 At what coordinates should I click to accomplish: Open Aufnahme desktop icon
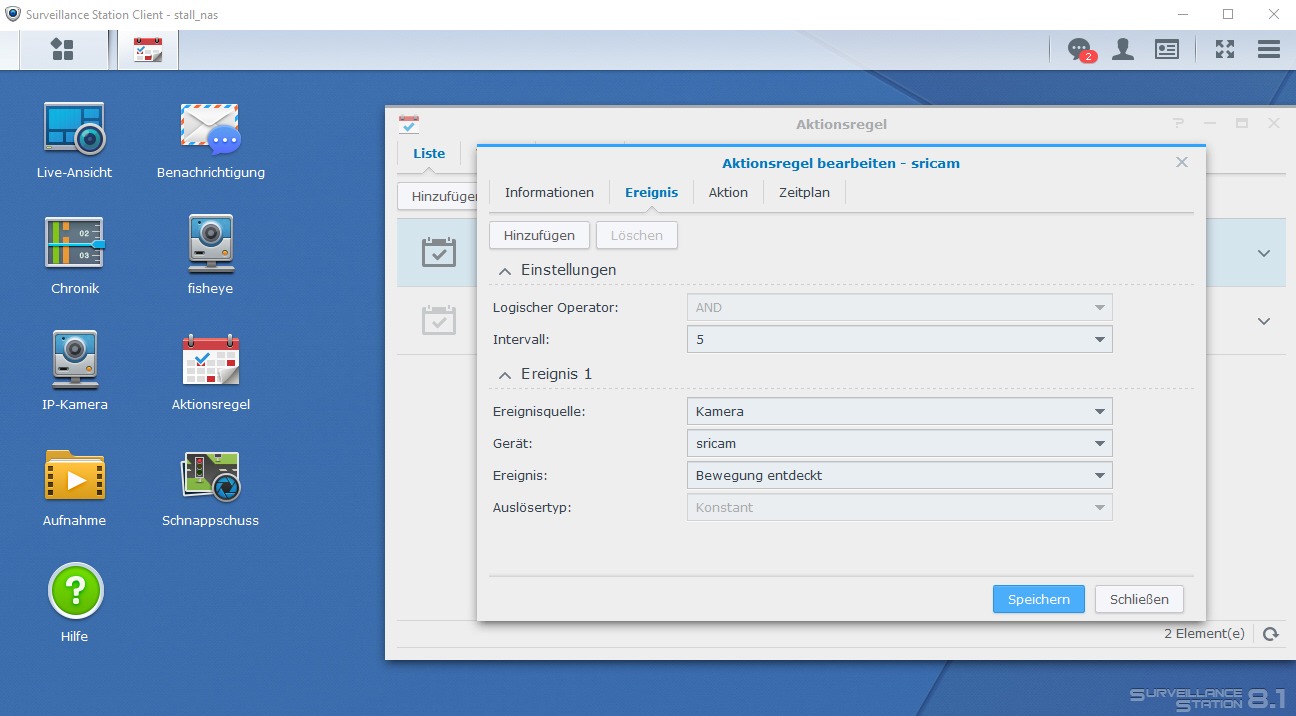click(74, 488)
